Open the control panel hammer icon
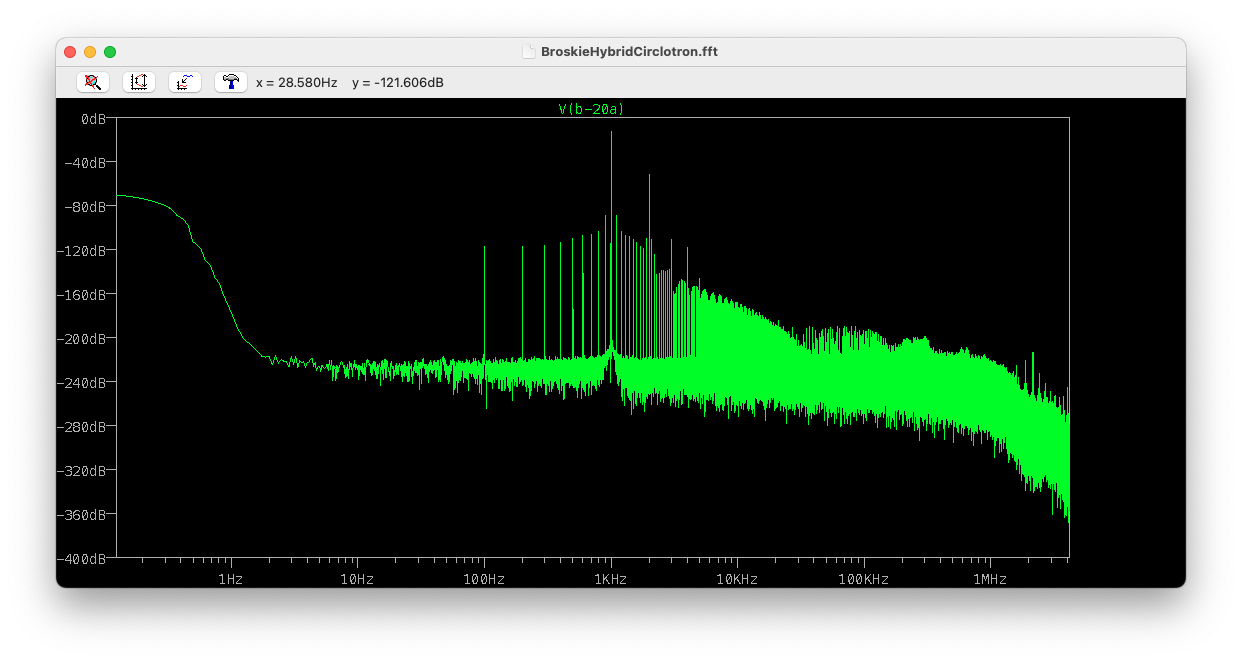The height and width of the screenshot is (662, 1242). tap(231, 82)
